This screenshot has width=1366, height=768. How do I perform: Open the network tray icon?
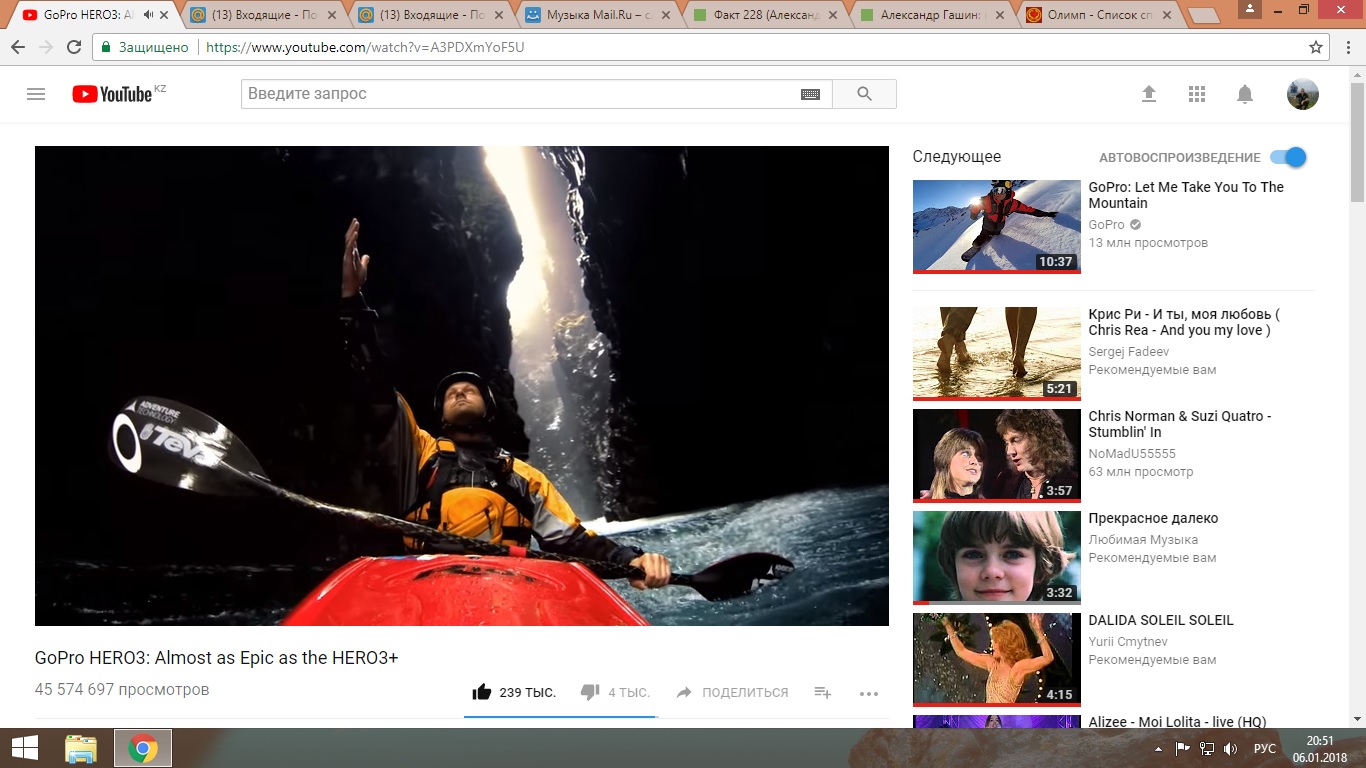point(1207,748)
